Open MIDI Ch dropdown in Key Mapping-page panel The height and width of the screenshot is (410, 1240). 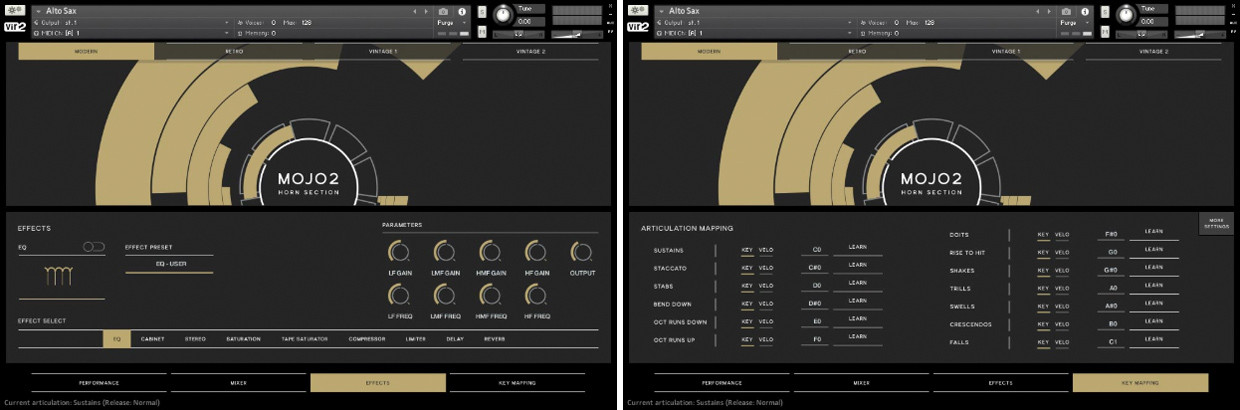754,32
